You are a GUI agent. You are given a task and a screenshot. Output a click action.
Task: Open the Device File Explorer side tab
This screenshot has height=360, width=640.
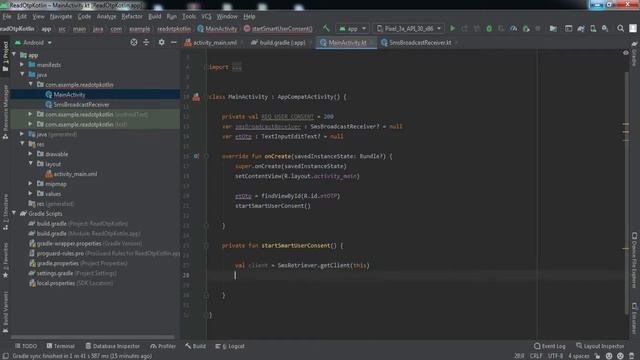(x=634, y=260)
